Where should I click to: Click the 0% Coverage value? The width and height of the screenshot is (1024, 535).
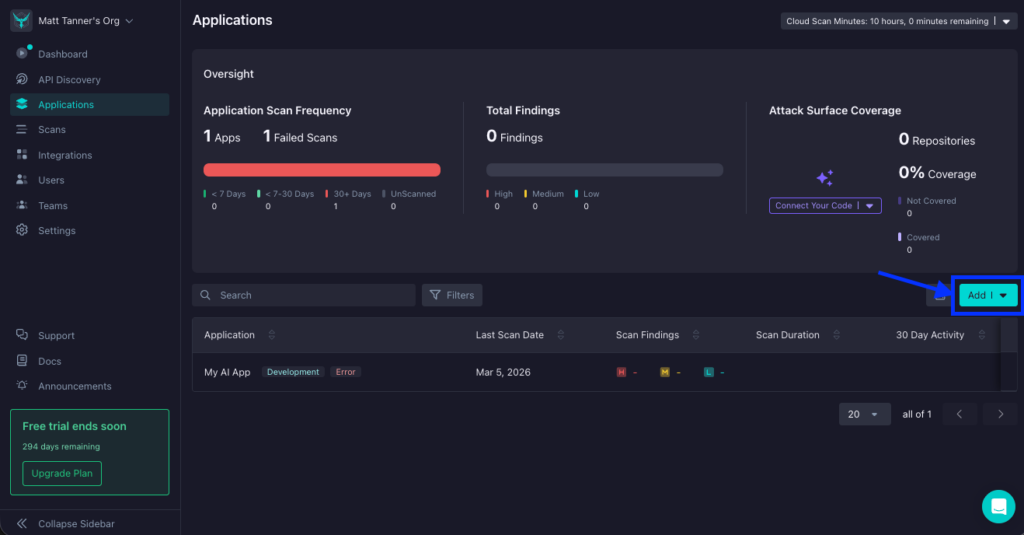point(937,173)
